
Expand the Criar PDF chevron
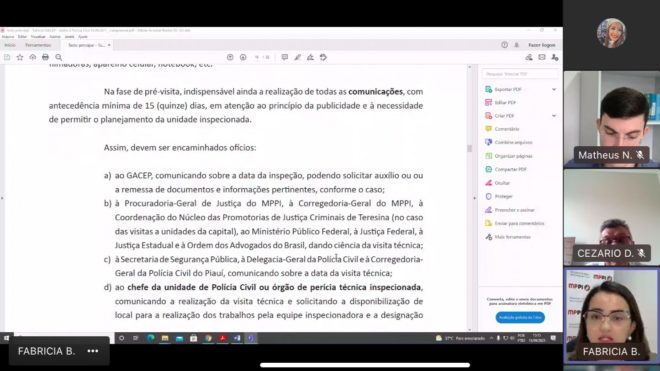click(554, 116)
